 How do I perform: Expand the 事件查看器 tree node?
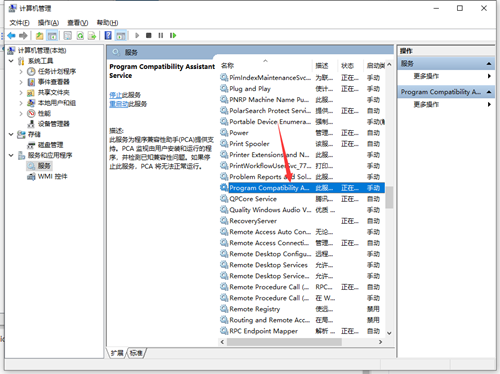pos(21,82)
